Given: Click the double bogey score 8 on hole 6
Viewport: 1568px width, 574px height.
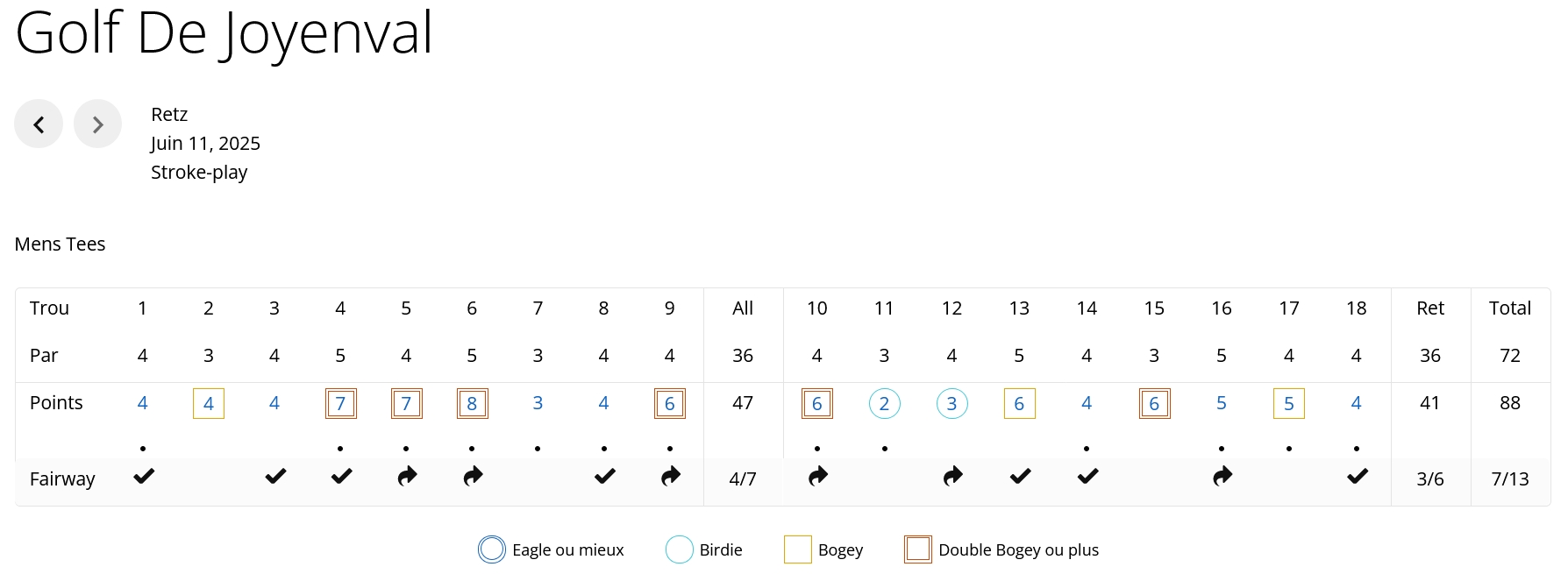Looking at the screenshot, I should tap(473, 404).
